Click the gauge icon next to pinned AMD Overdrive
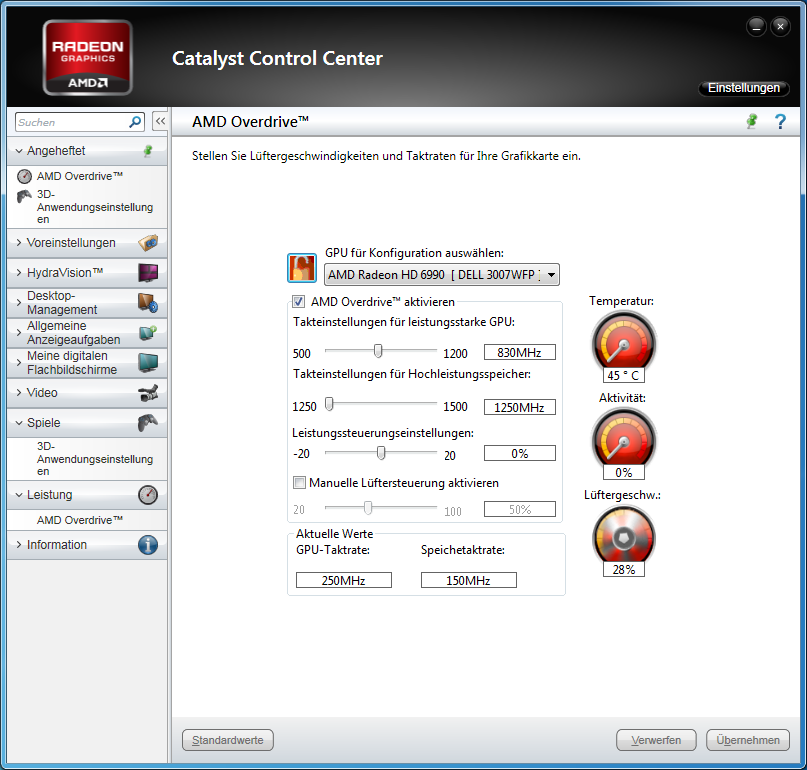Viewport: 807px width, 770px height. pyautogui.click(x=24, y=177)
